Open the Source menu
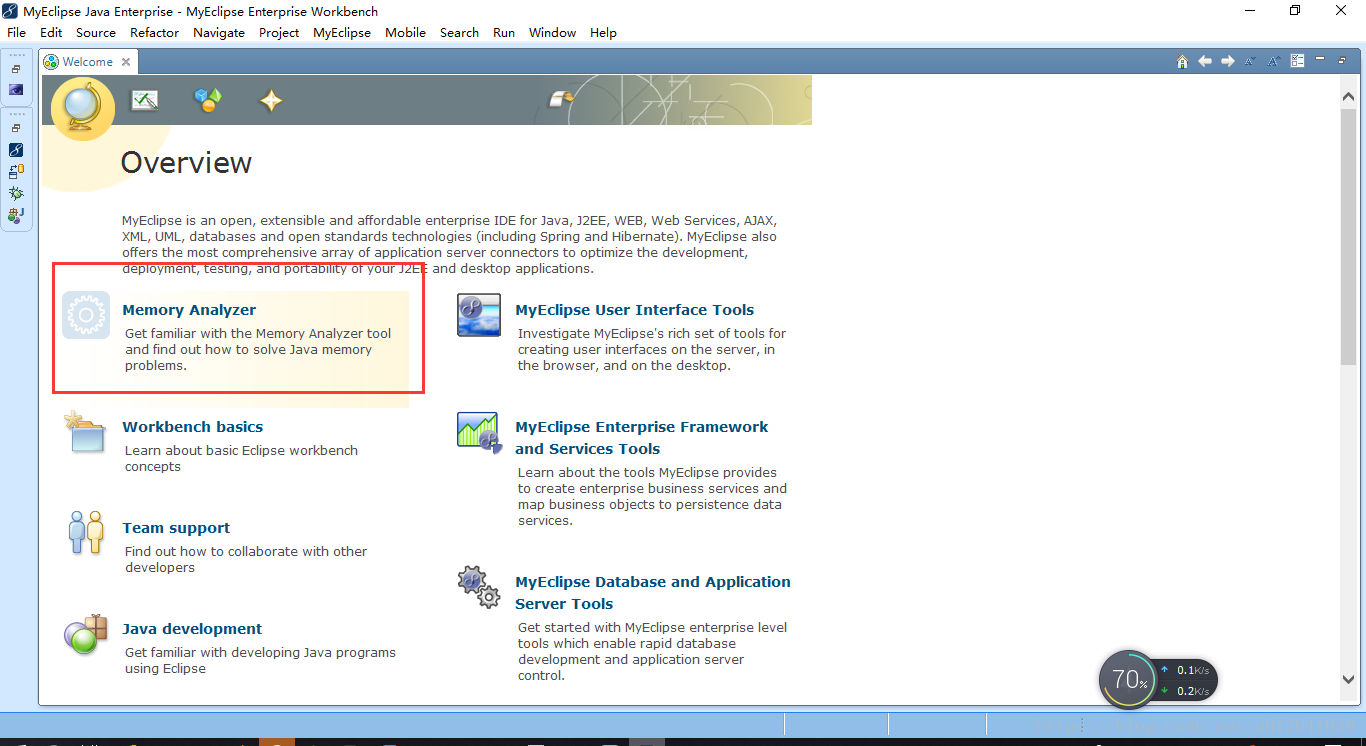Screen dimensions: 1366x746 point(96,32)
